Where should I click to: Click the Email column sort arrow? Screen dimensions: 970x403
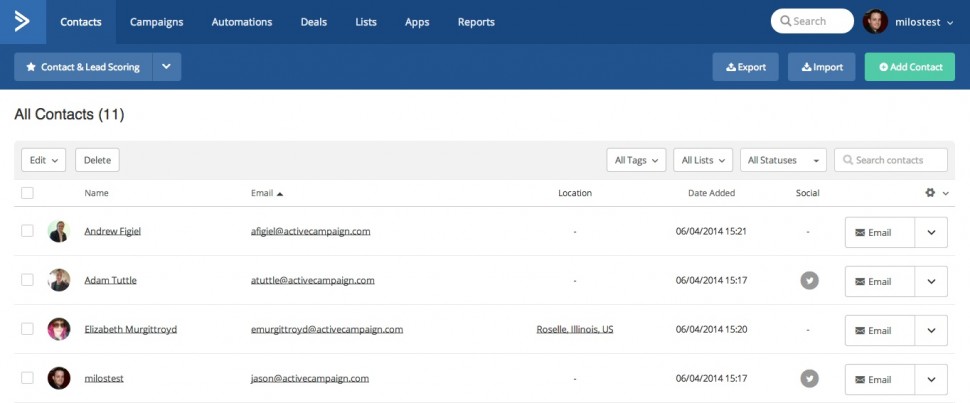[x=280, y=193]
